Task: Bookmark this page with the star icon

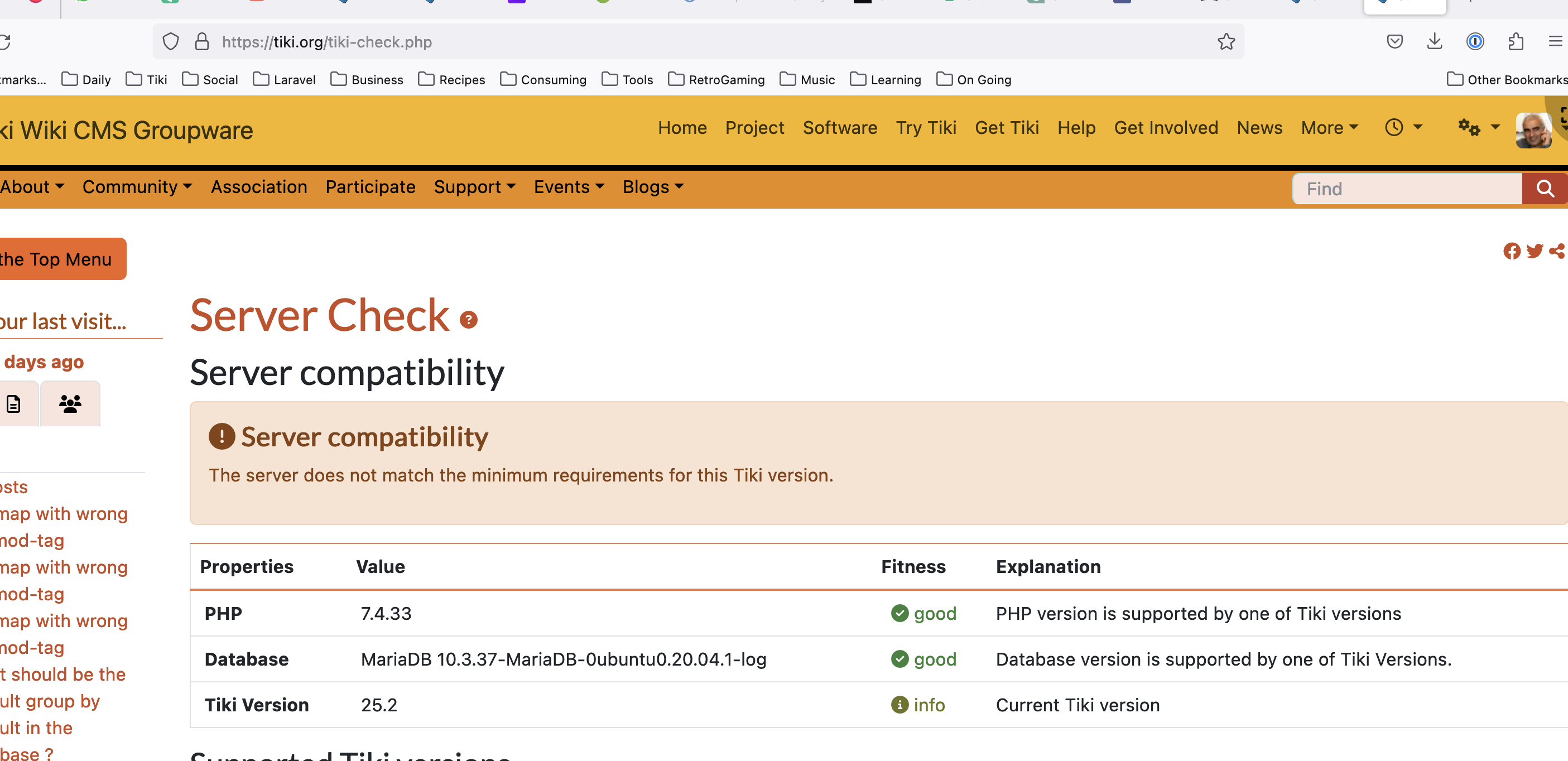Action: 1226,42
